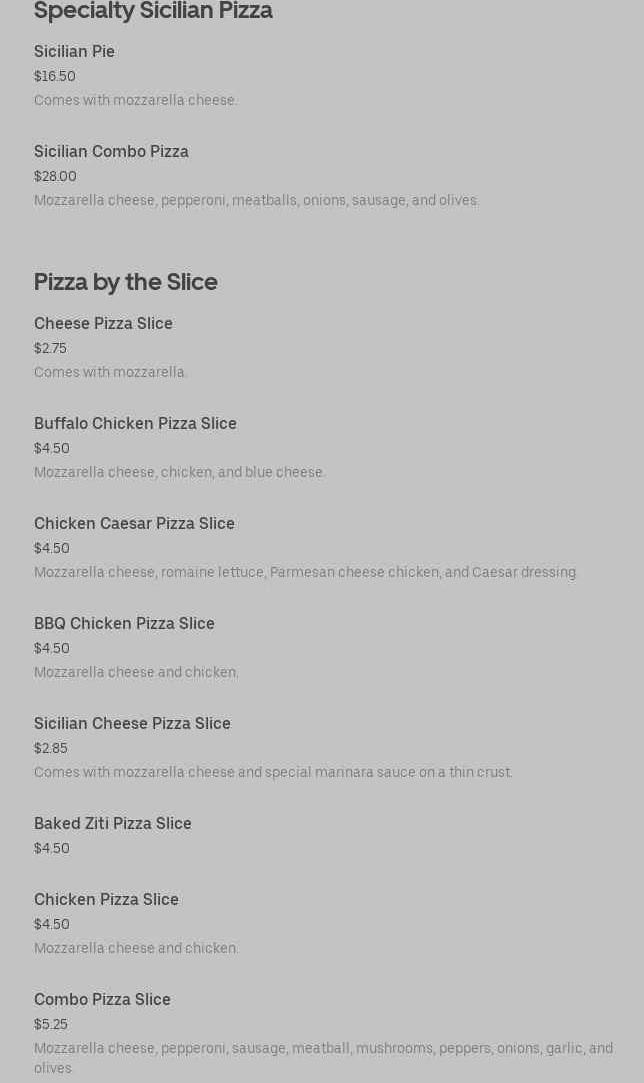Select Chicken Caesar Pizza Slice
Image resolution: width=644 pixels, height=1083 pixels.
(134, 524)
